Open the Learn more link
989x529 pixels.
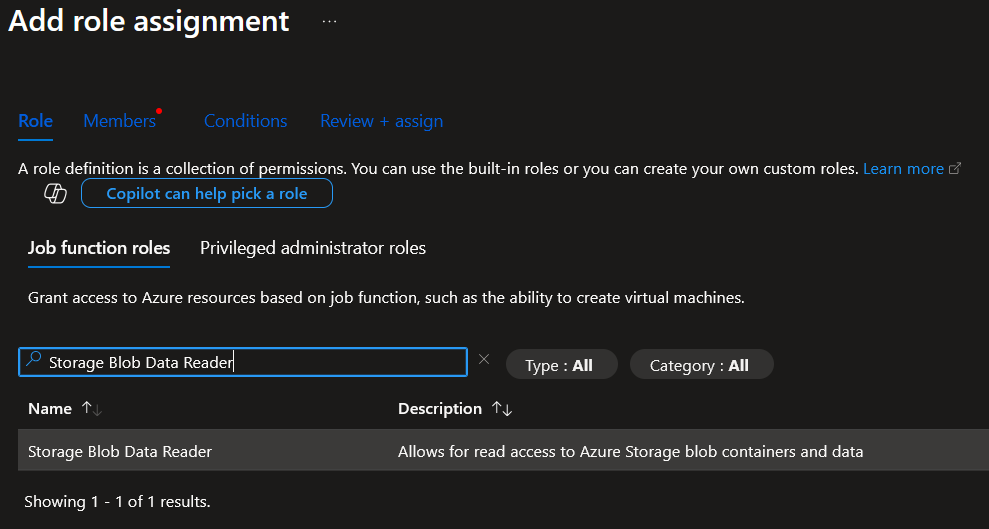(x=903, y=168)
